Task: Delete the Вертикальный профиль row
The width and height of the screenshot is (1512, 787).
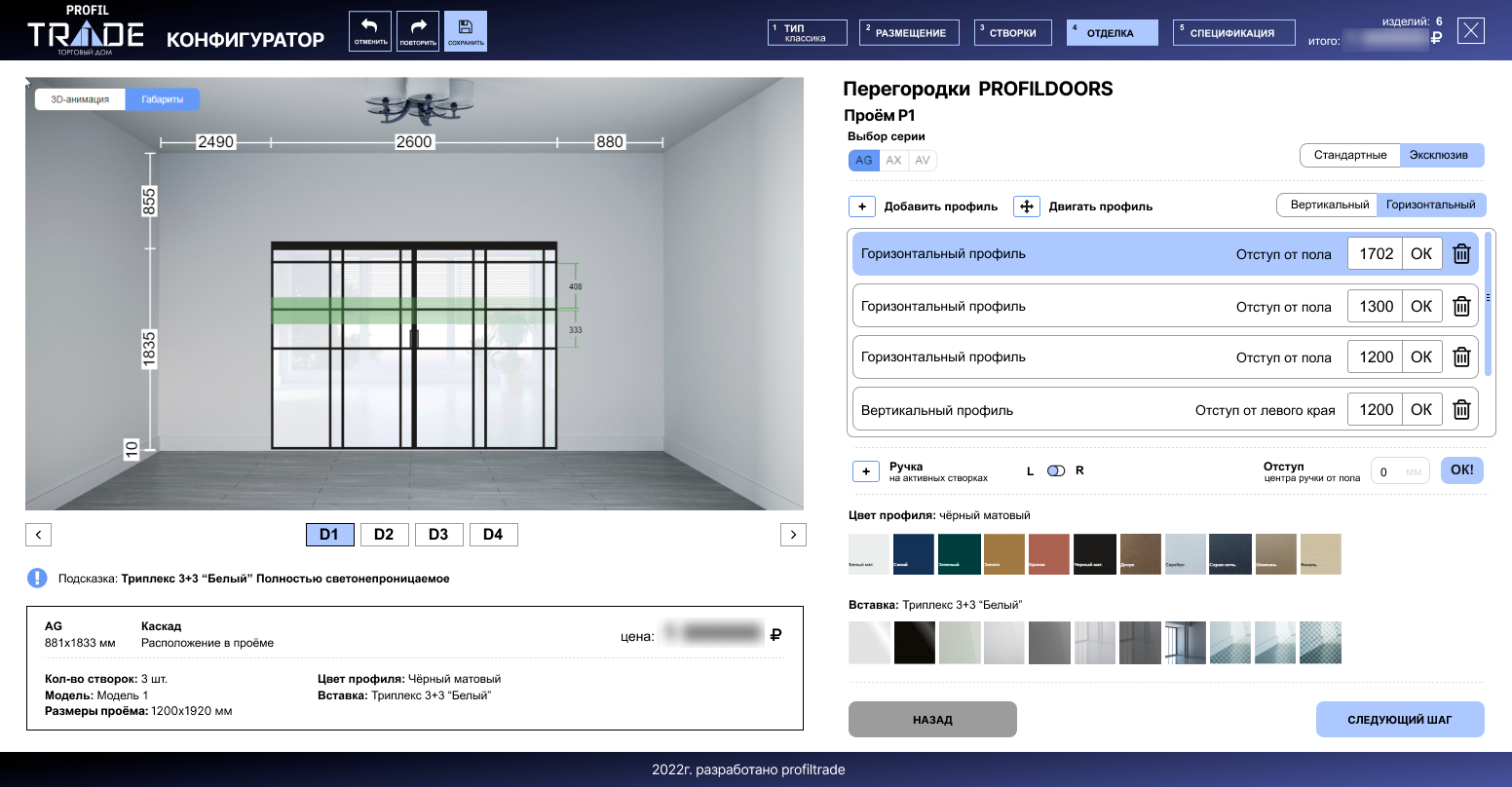Action: [1461, 410]
